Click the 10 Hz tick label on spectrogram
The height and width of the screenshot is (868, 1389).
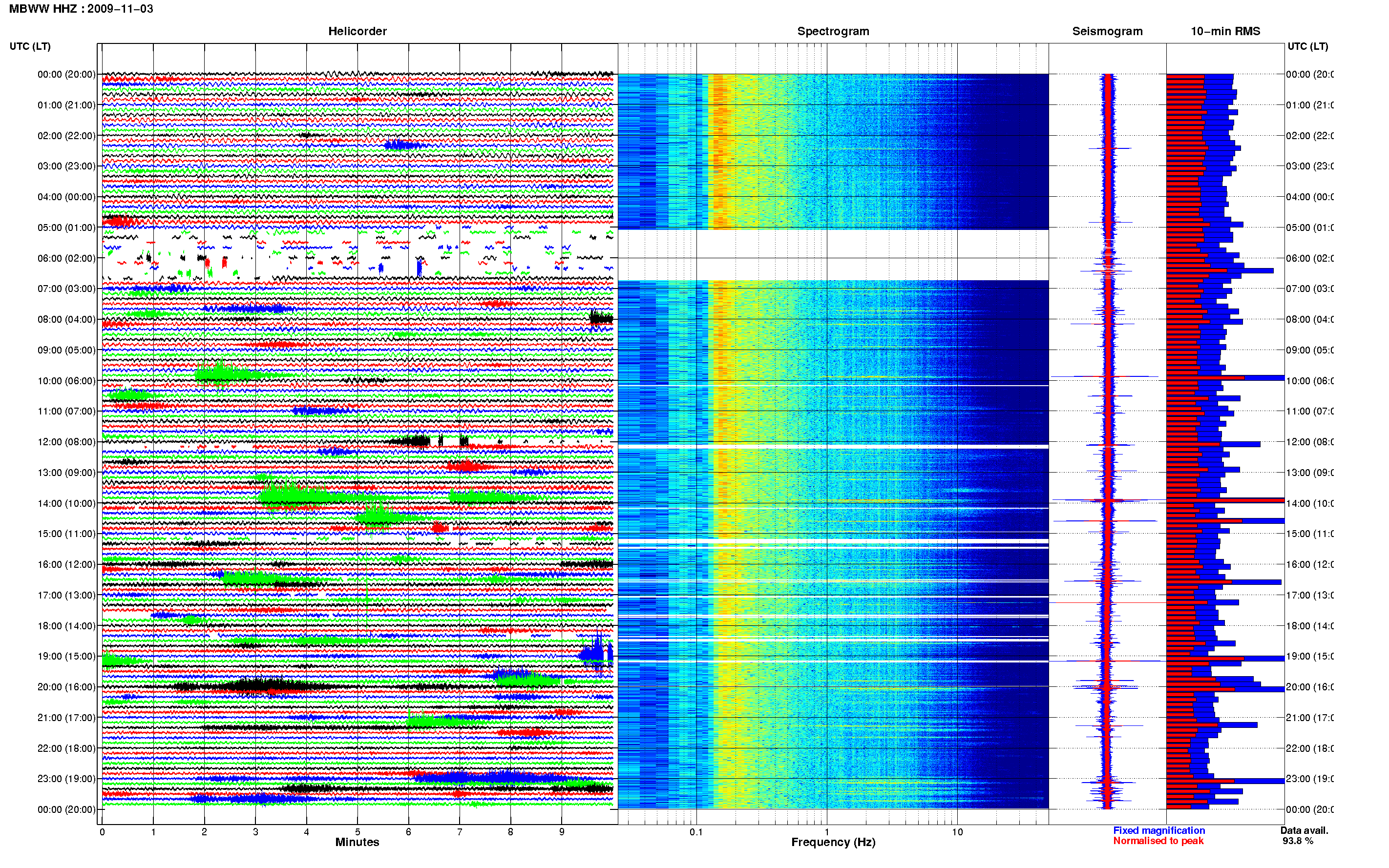coord(957,832)
